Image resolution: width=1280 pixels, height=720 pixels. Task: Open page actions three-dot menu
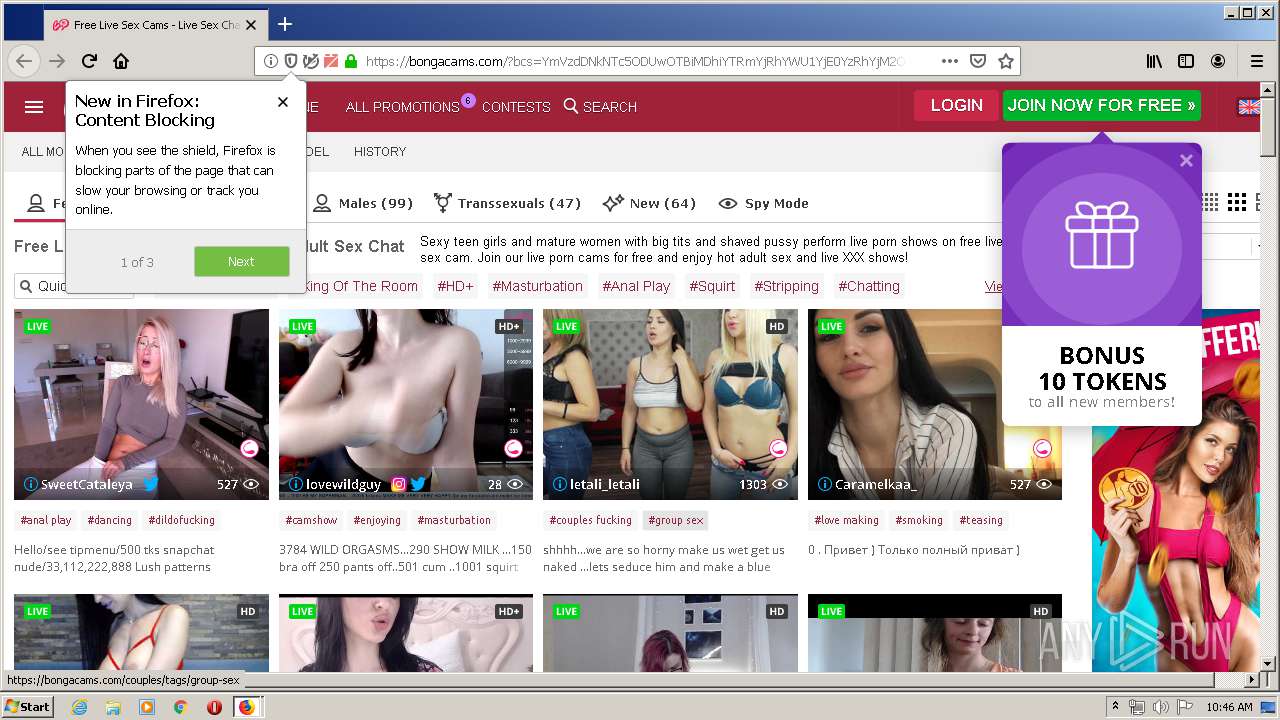[950, 61]
